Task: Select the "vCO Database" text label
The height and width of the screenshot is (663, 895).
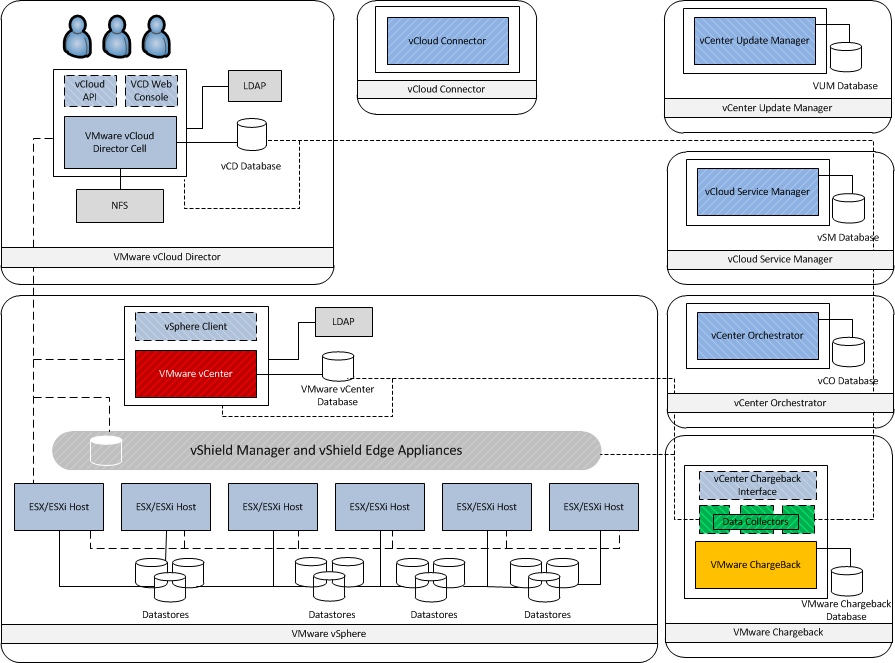Action: click(x=848, y=381)
